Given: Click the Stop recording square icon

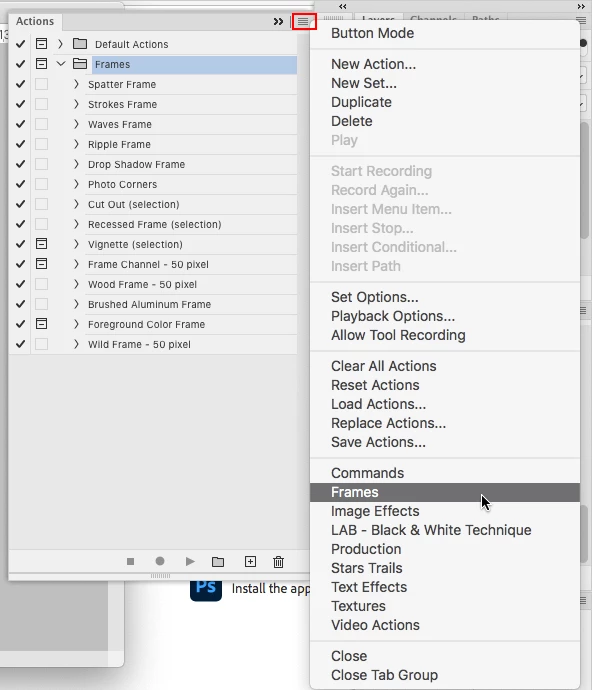Looking at the screenshot, I should (130, 562).
